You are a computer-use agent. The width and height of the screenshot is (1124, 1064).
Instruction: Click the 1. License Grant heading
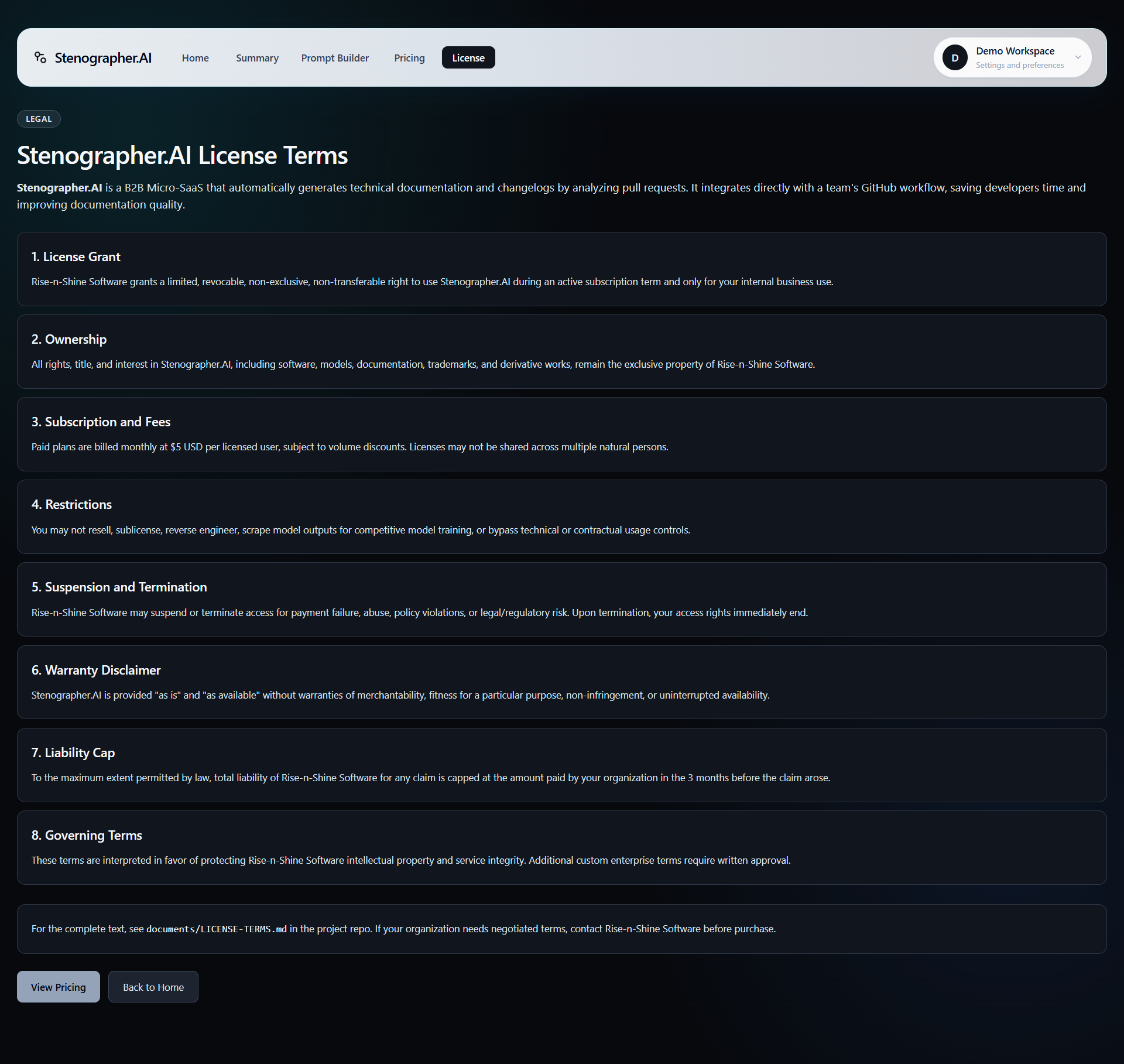click(76, 256)
